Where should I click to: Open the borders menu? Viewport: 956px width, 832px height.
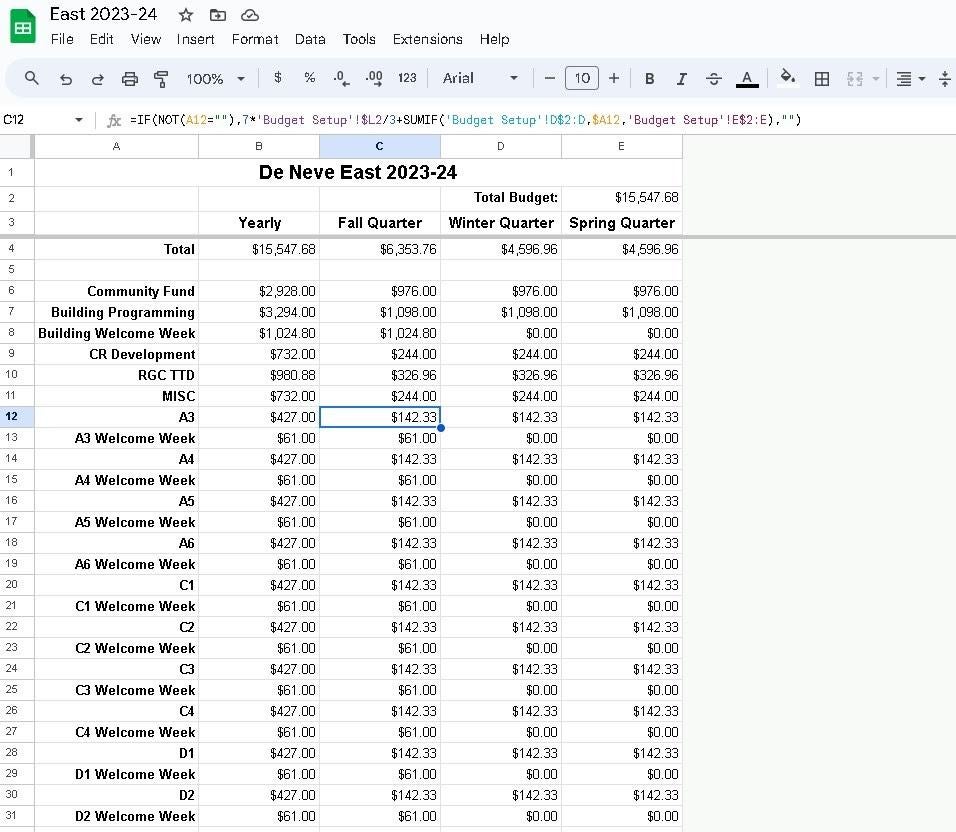(822, 78)
